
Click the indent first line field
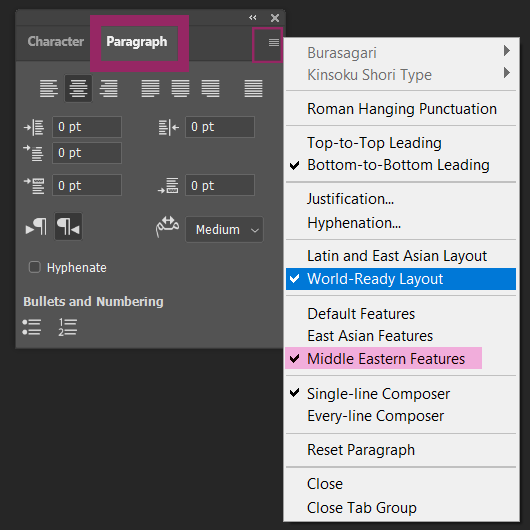(x=87, y=153)
